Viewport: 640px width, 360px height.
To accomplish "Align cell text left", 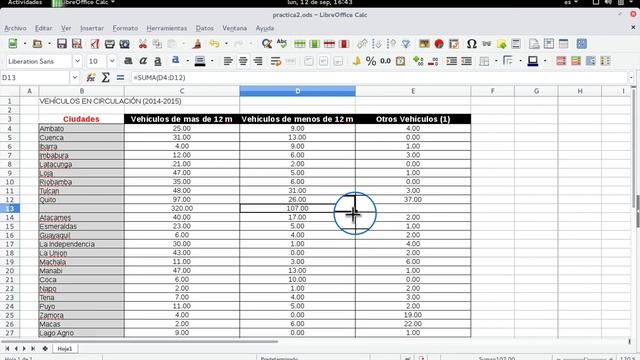I will (x=228, y=61).
